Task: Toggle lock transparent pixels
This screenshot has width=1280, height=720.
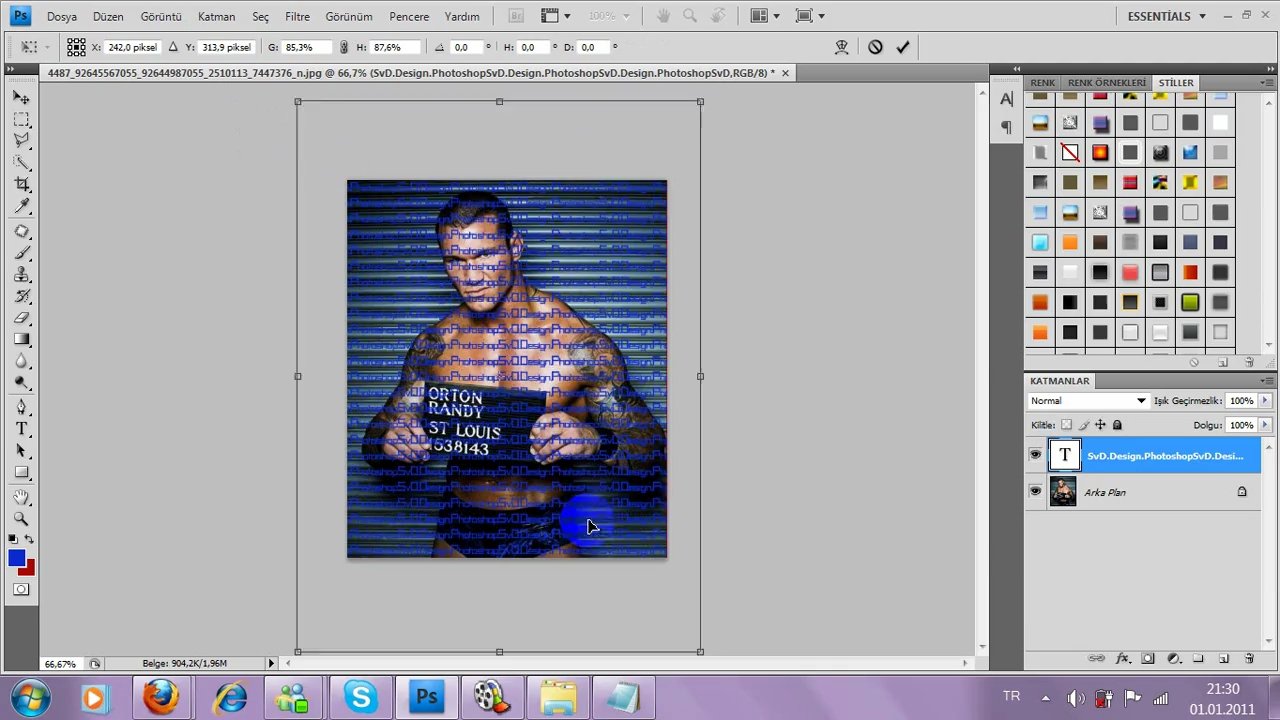Action: pyautogui.click(x=1066, y=425)
